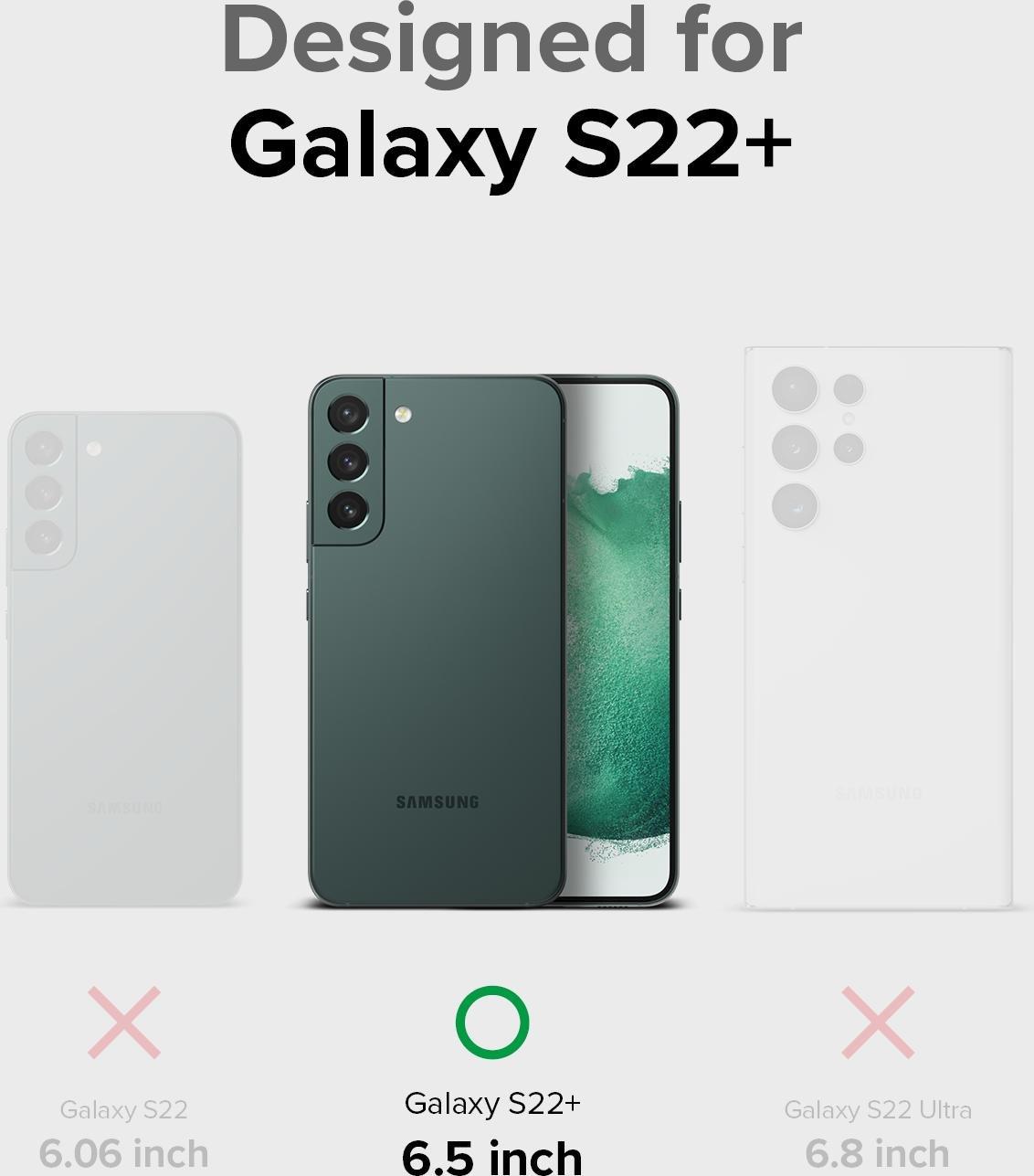Click the middle camera lens on green phone
Image resolution: width=1034 pixels, height=1176 pixels.
tap(347, 462)
